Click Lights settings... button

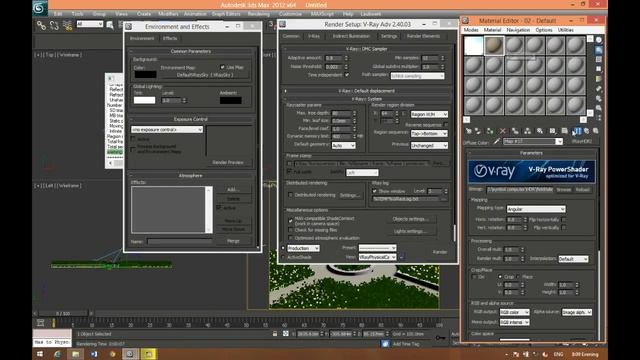coord(411,231)
